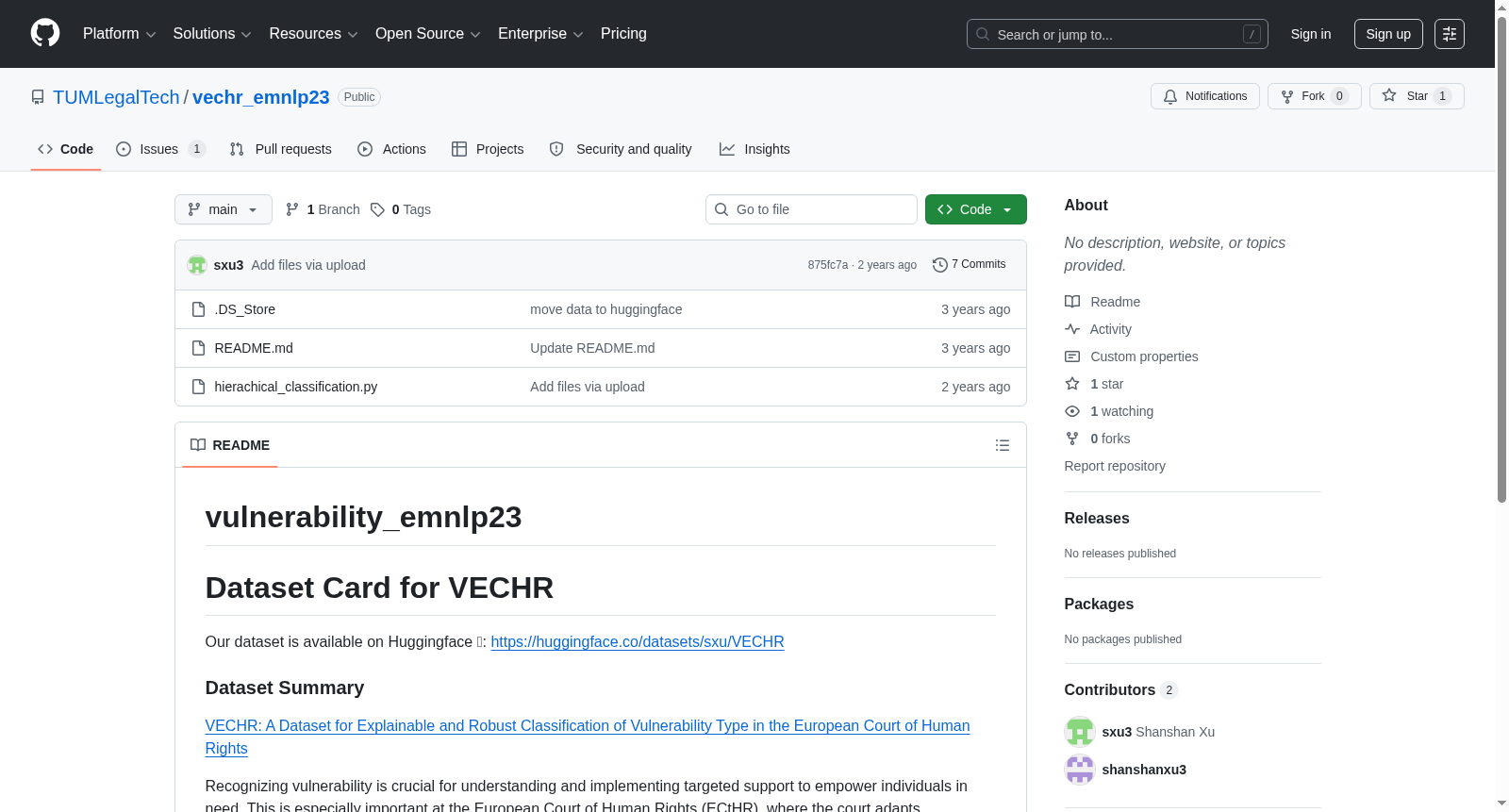Click the fork icon beside 0 forks

point(1072,439)
